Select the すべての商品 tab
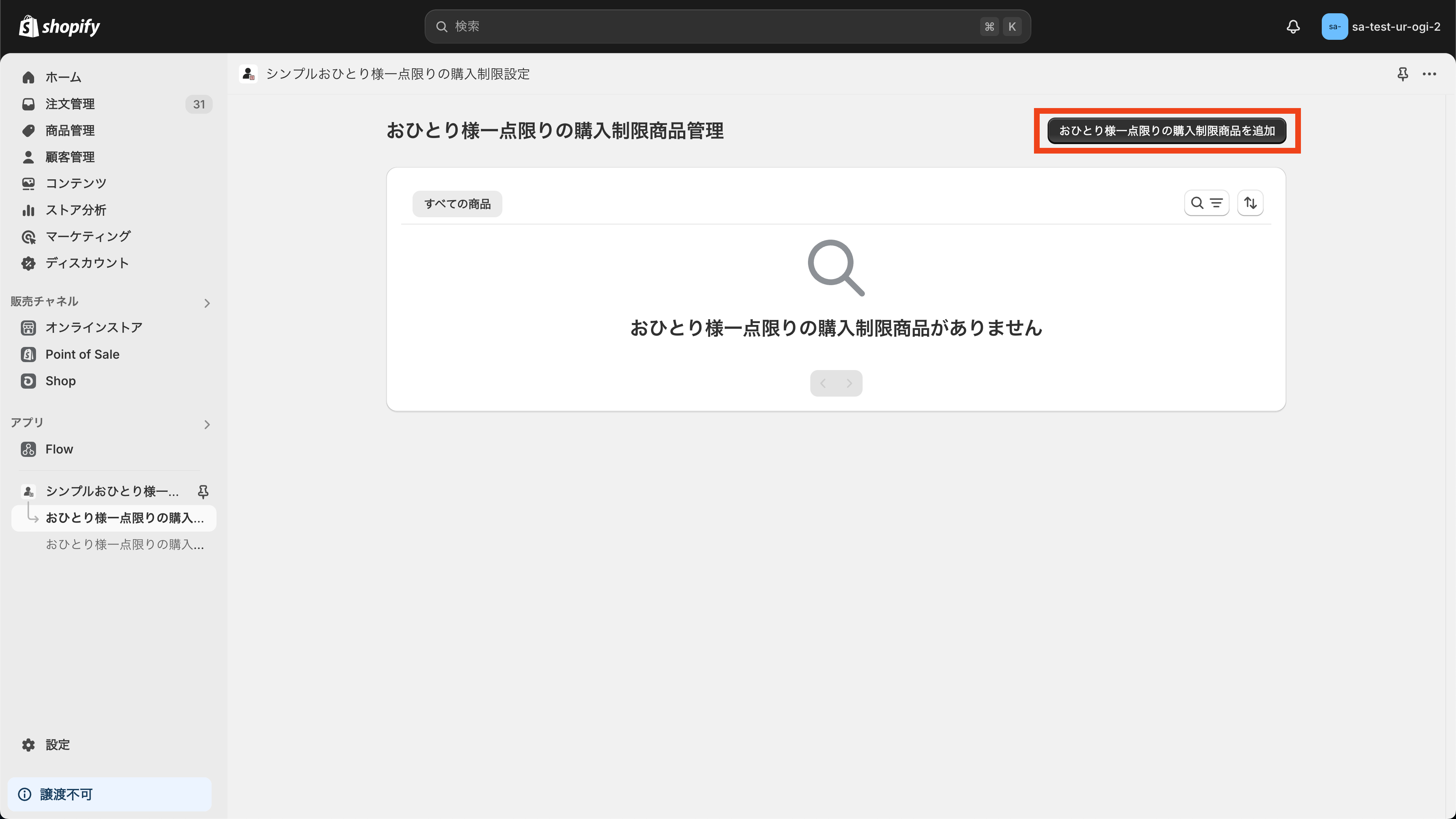The height and width of the screenshot is (819, 1456). point(457,204)
